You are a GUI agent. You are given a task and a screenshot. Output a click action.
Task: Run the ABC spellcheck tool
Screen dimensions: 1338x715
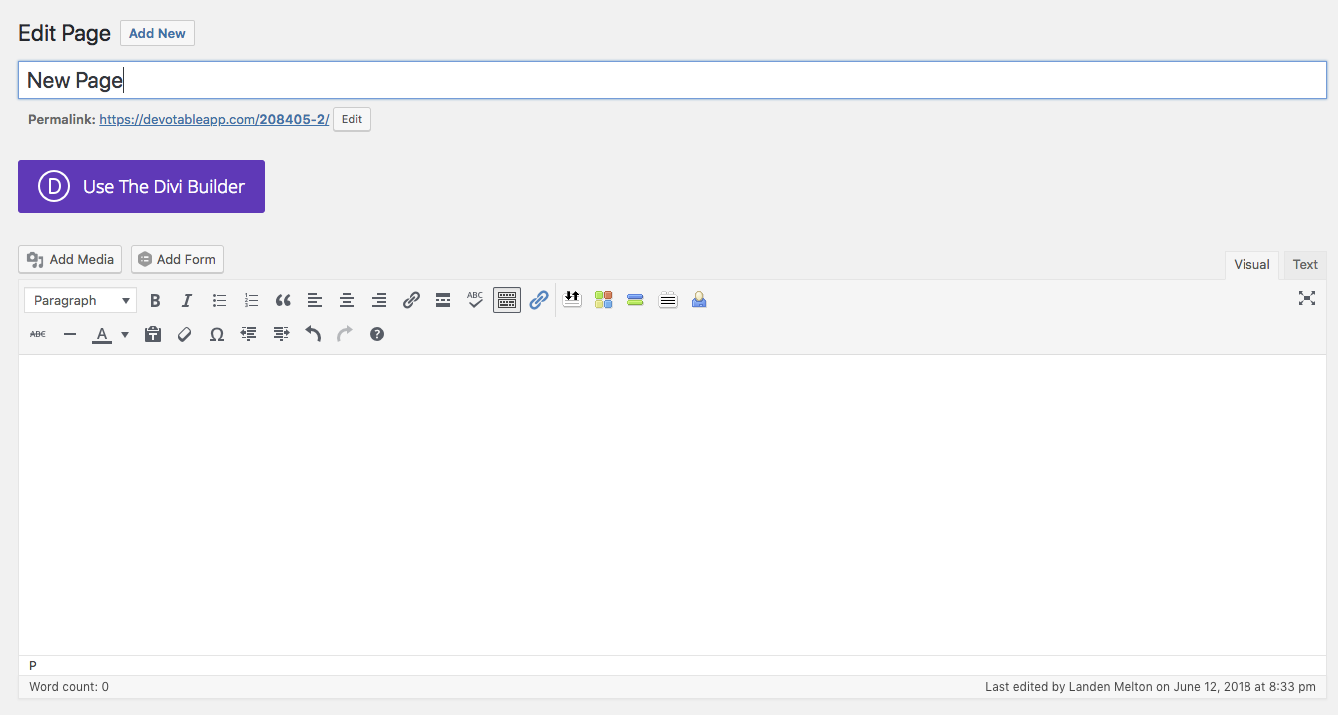pos(475,300)
